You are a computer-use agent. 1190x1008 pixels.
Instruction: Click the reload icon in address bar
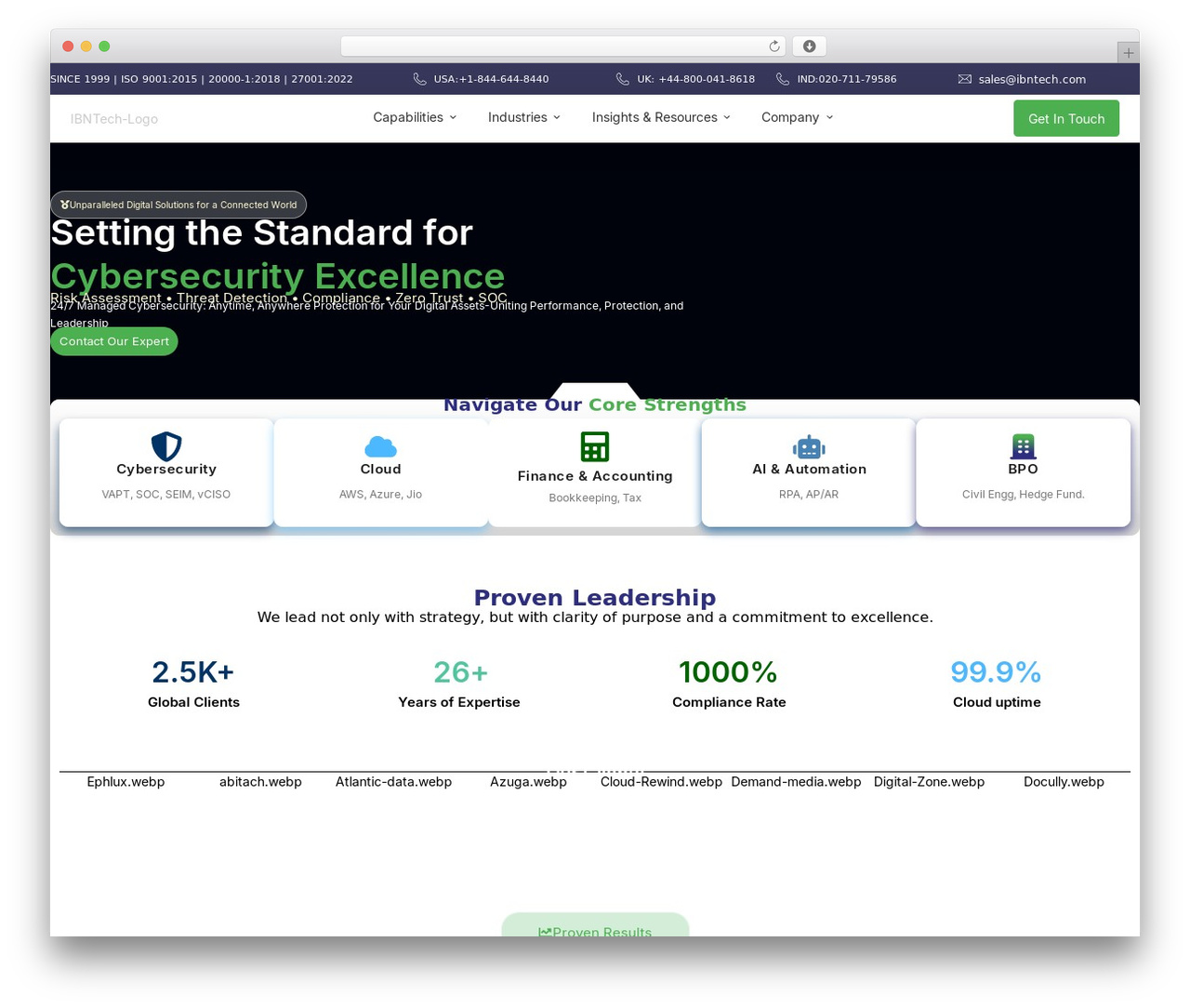tap(774, 46)
